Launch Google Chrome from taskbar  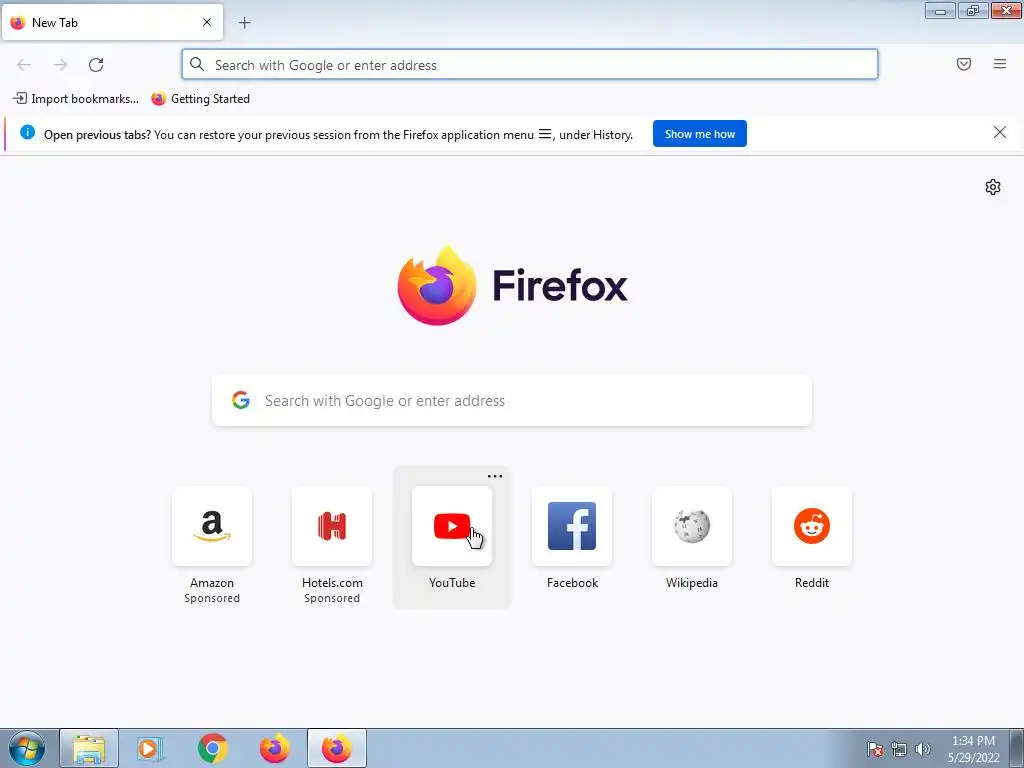pos(212,748)
